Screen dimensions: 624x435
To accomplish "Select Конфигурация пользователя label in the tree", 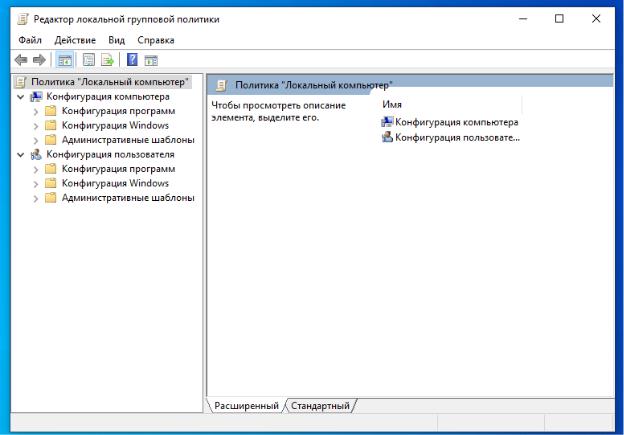I will tap(110, 154).
